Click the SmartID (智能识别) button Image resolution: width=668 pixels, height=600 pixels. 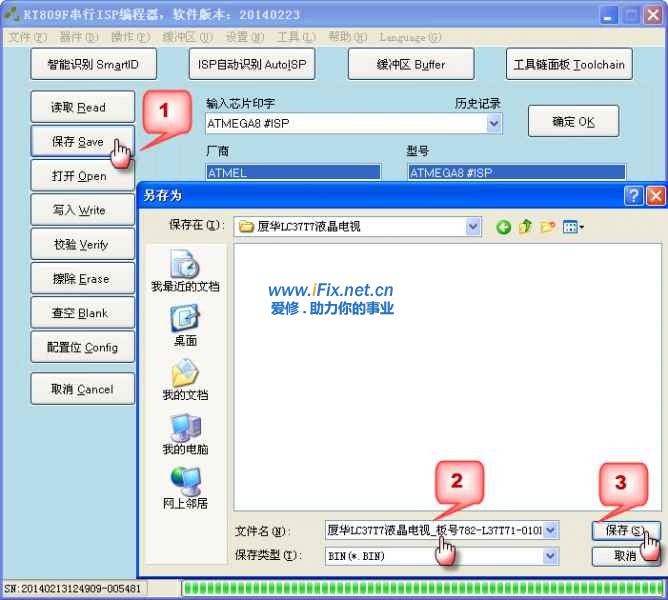(93, 65)
